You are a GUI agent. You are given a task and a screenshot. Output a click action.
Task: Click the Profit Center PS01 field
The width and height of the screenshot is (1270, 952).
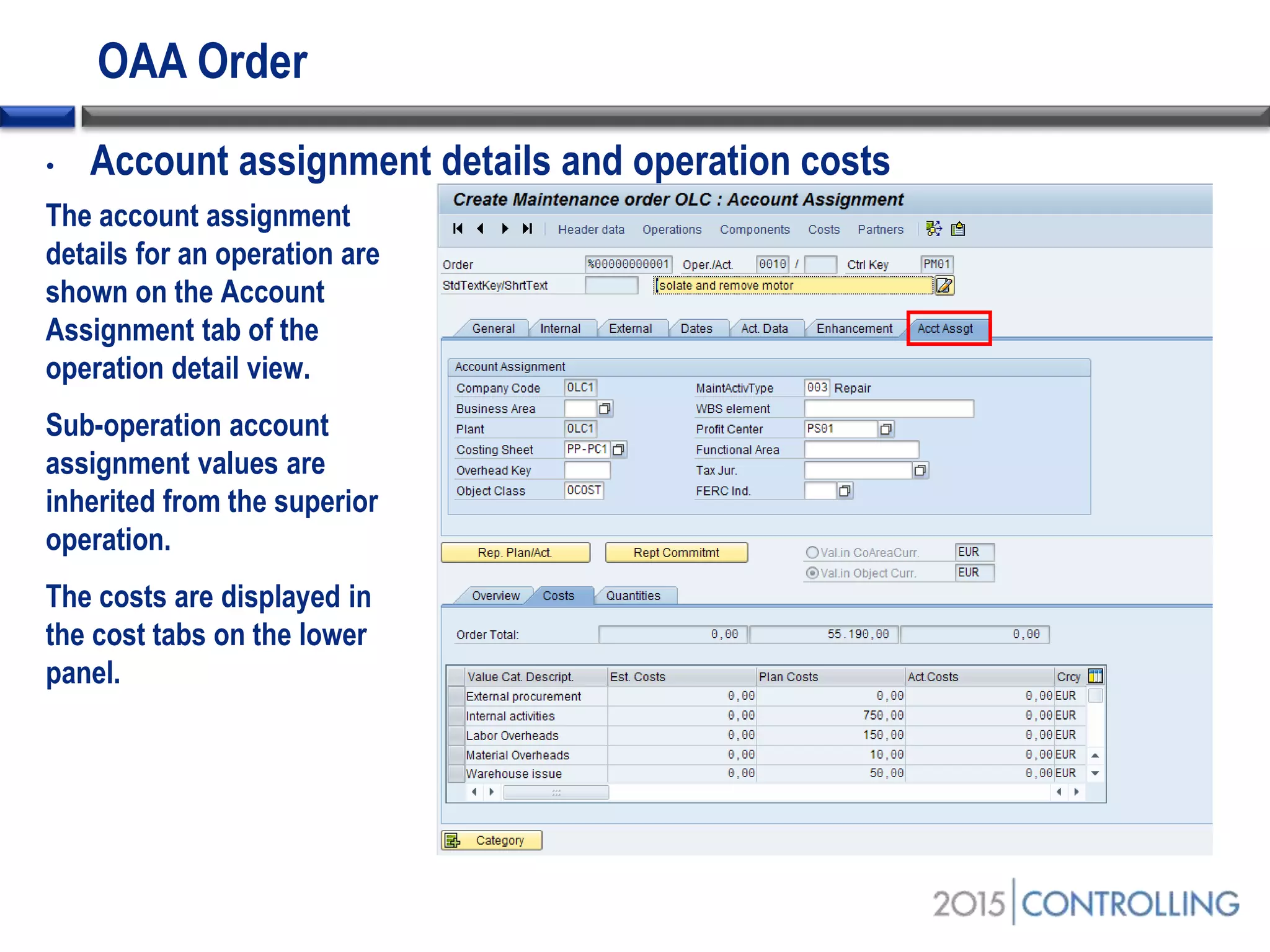point(841,429)
